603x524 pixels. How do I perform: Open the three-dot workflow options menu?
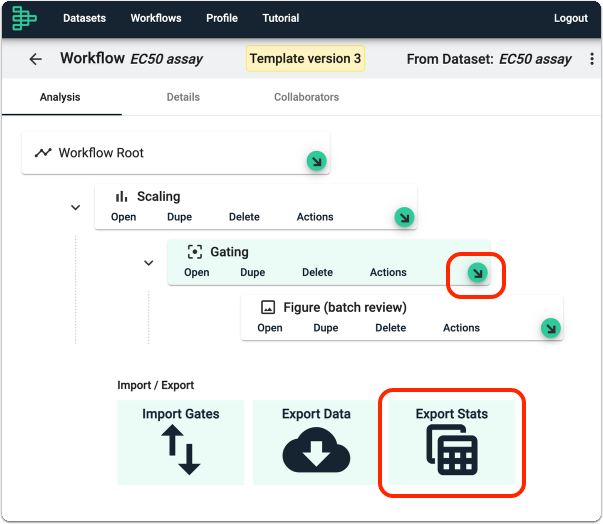[592, 59]
